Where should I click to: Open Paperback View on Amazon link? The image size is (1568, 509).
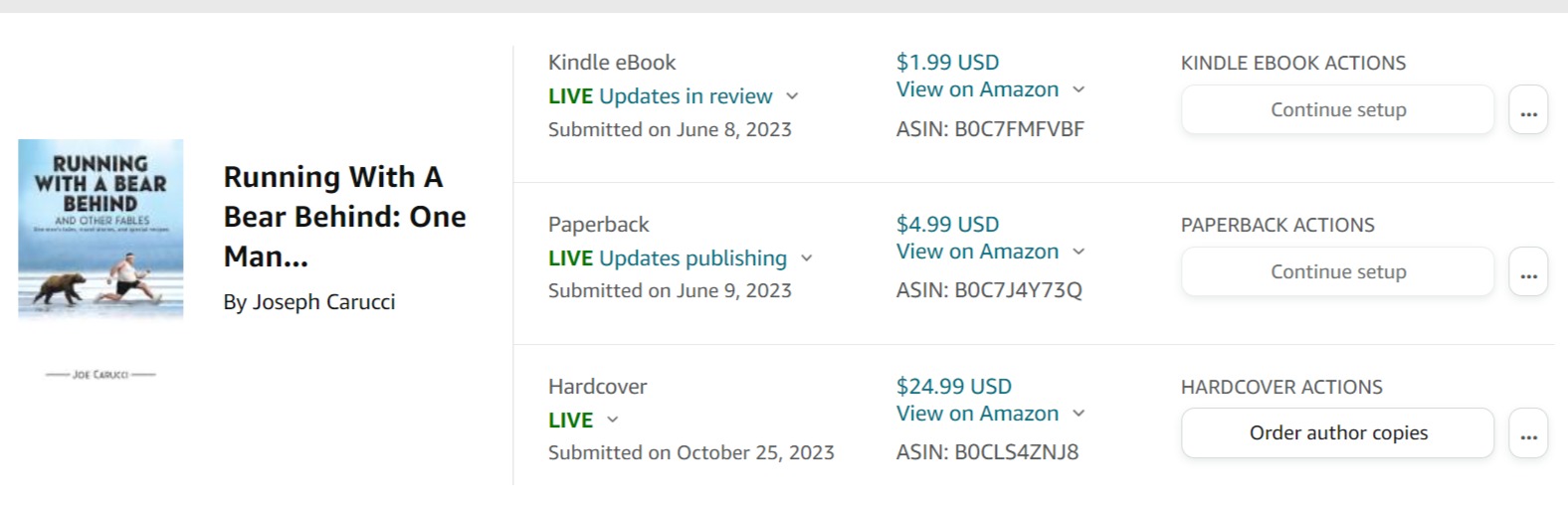click(x=977, y=252)
